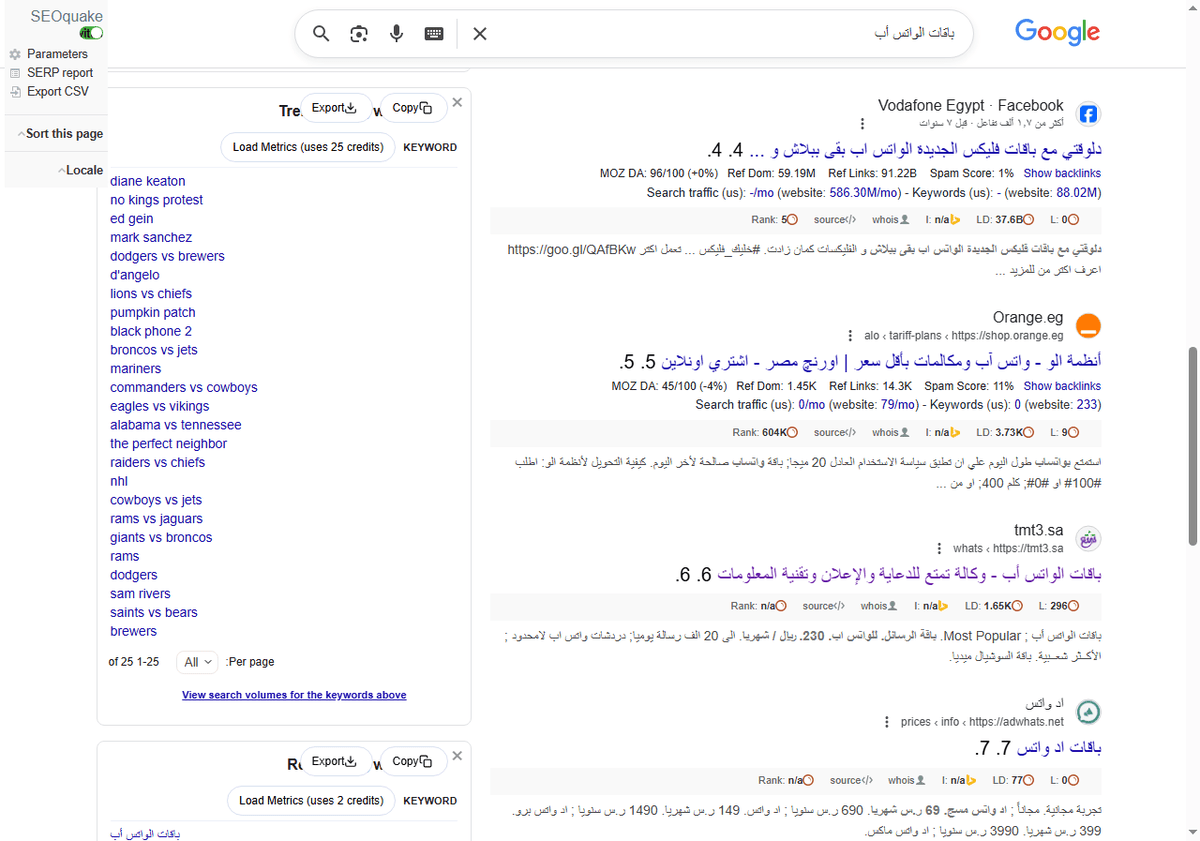
Task: Open the three-dot menu for the tmt3.sa result
Action: click(938, 548)
